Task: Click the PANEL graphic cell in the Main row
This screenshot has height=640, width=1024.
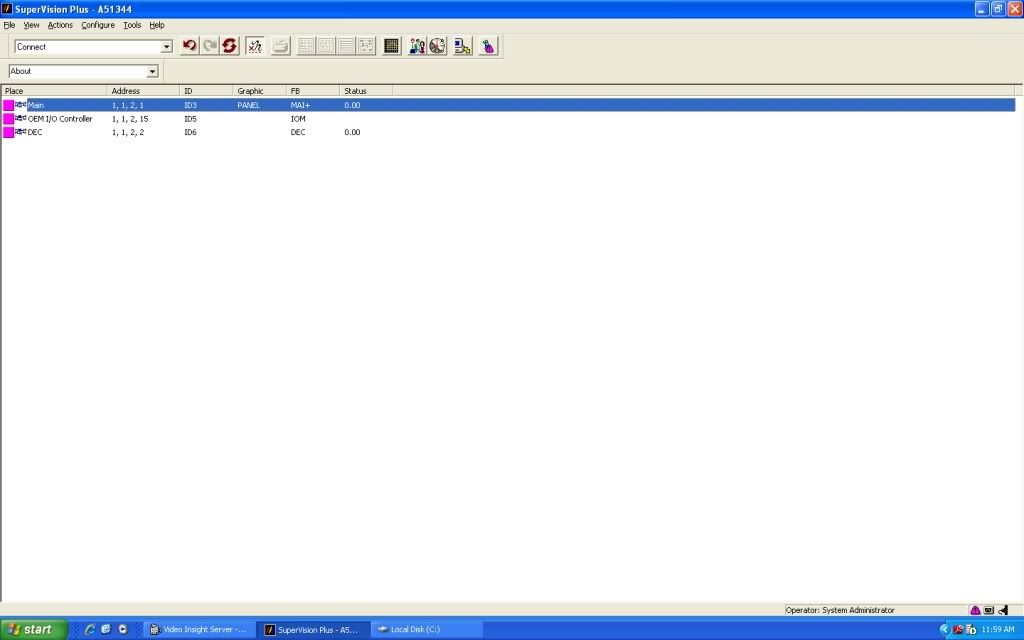Action: (x=249, y=105)
